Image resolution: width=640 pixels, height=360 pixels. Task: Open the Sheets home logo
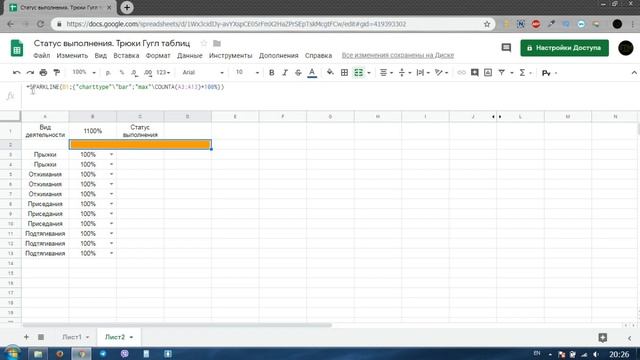tap(17, 49)
